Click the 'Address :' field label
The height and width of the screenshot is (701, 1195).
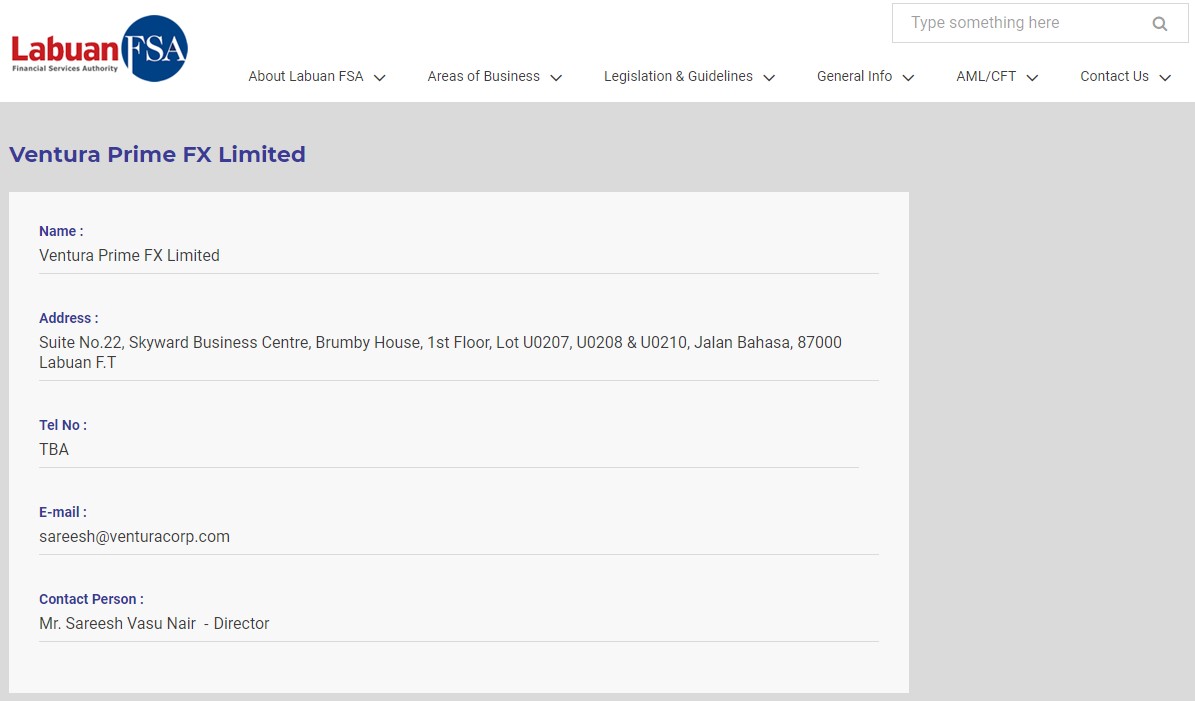(x=69, y=318)
